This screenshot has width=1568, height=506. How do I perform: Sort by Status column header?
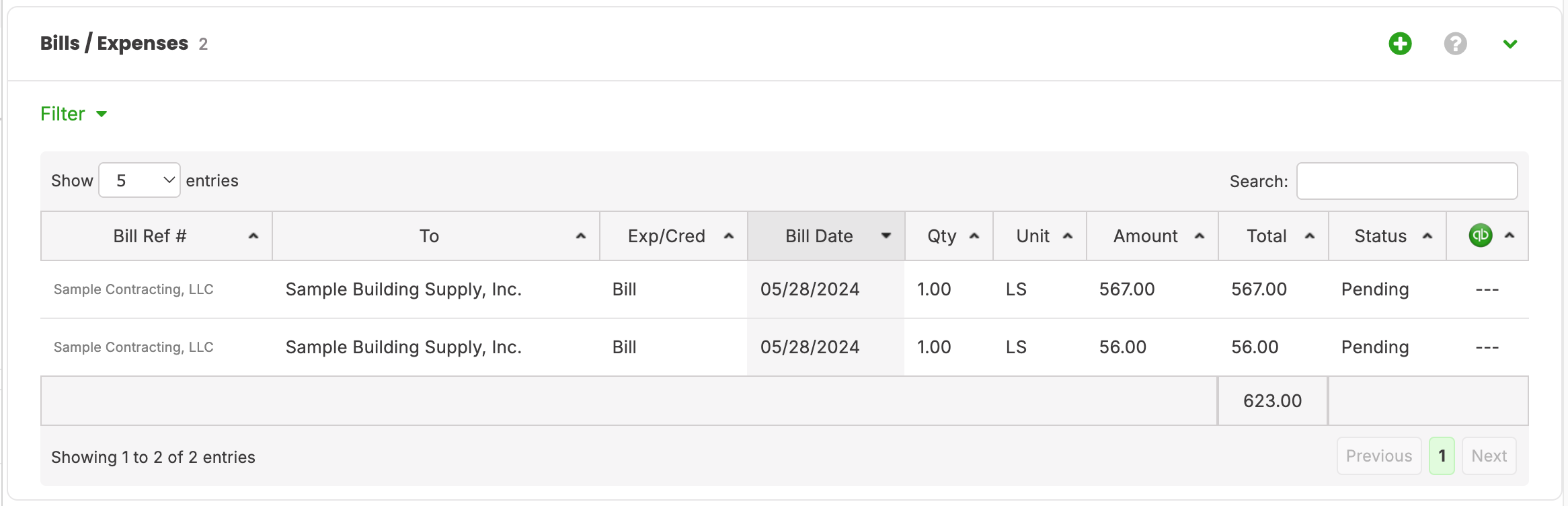click(1387, 236)
